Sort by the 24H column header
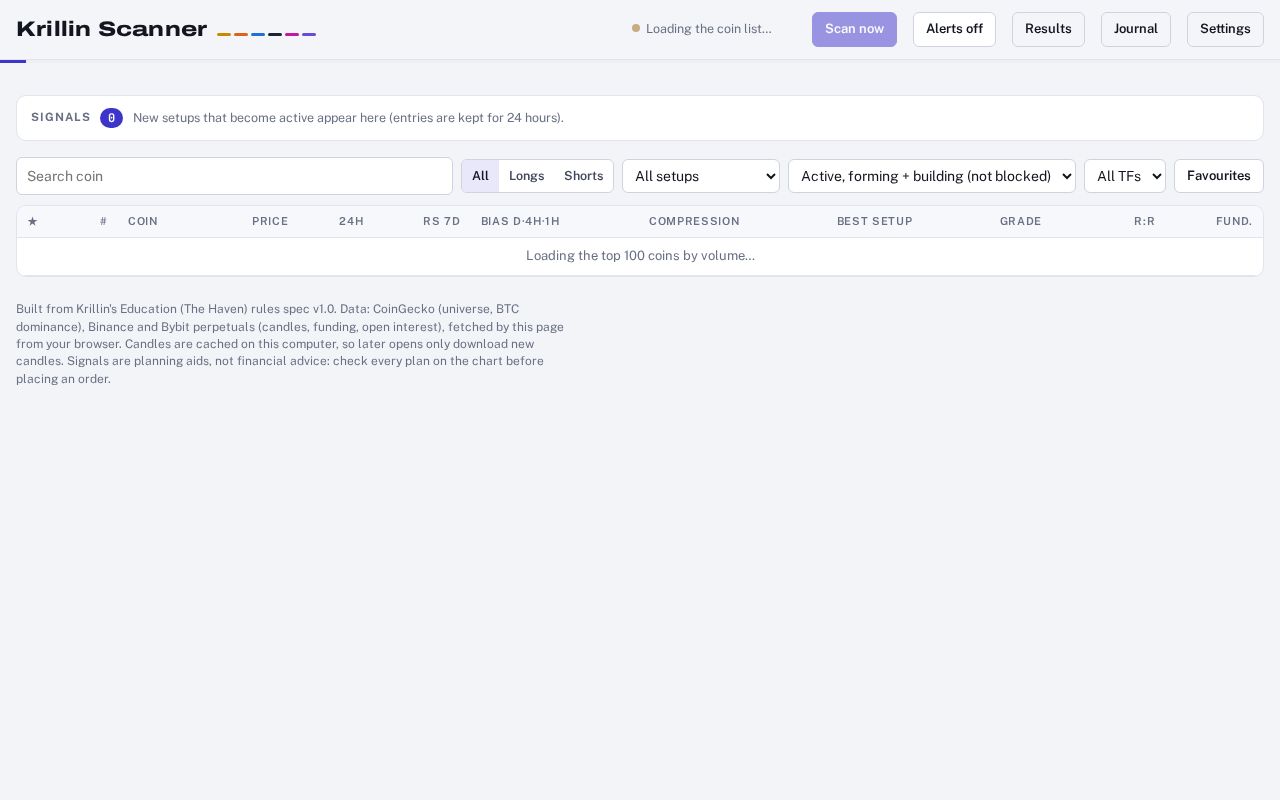Screen dimensions: 1280x800 pyautogui.click(x=351, y=222)
